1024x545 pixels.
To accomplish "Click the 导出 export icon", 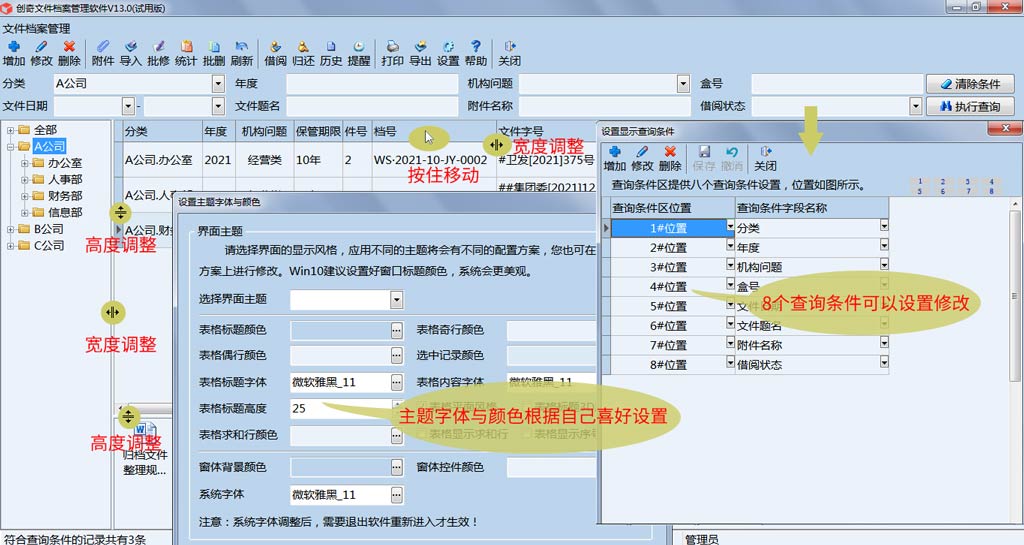I will [421, 47].
